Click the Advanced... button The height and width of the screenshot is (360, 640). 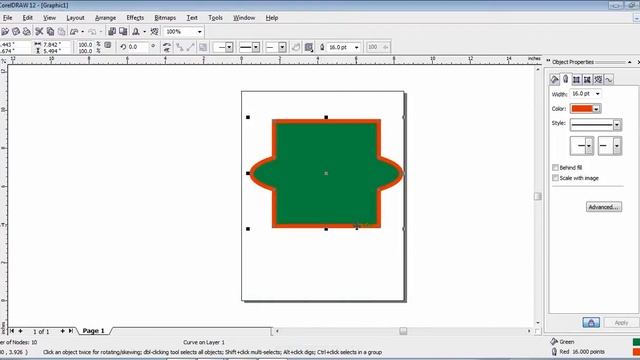[x=604, y=207]
